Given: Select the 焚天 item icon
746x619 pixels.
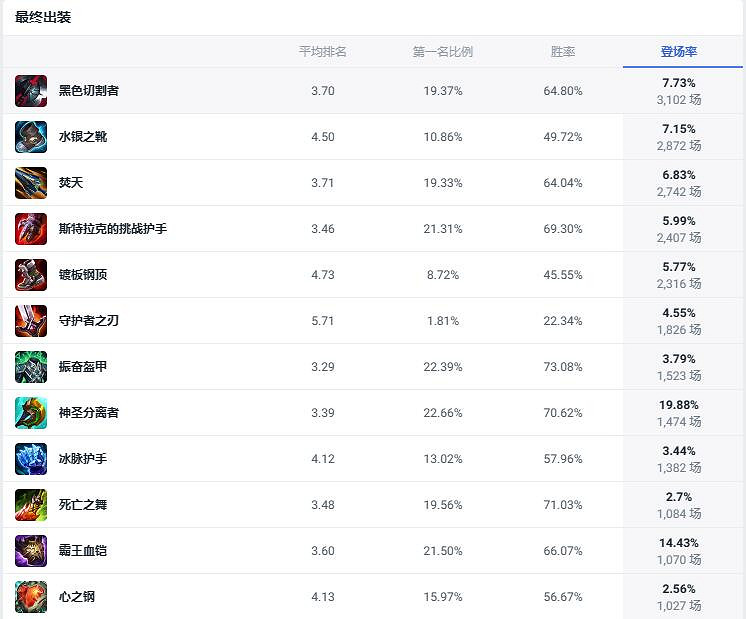Looking at the screenshot, I should [x=31, y=183].
